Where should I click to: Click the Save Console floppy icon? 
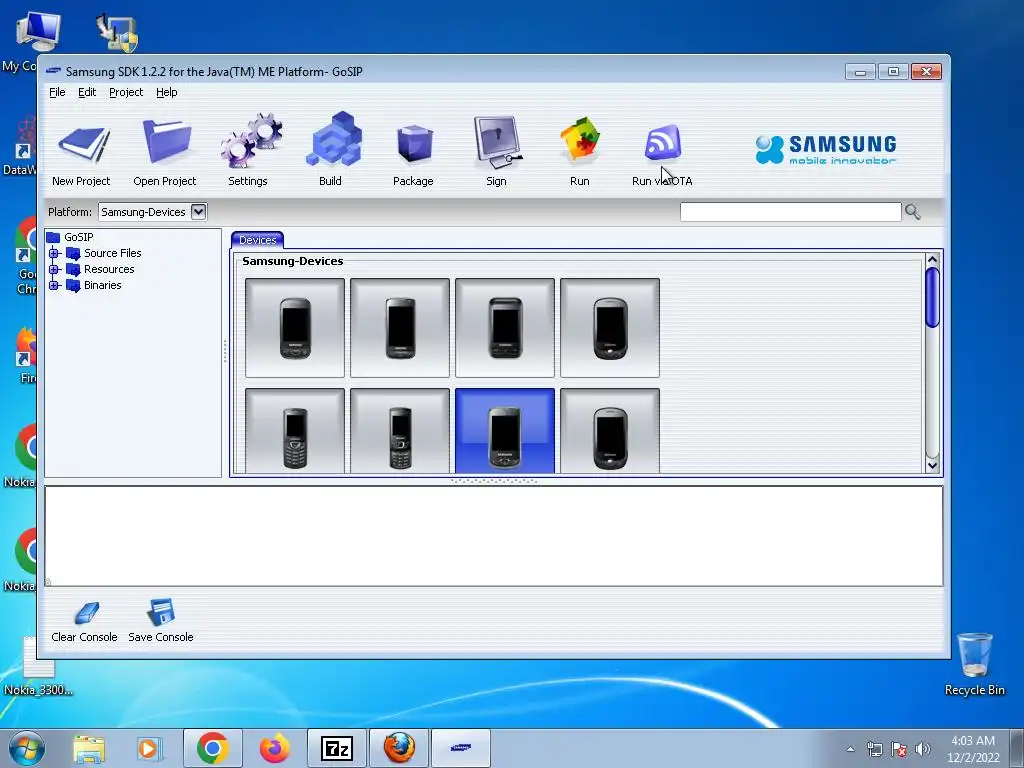point(161,613)
